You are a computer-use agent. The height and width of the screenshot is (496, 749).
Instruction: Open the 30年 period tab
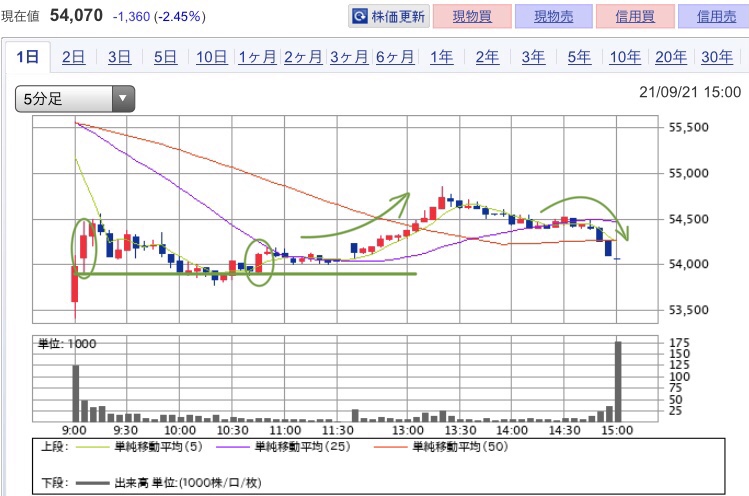pyautogui.click(x=717, y=58)
